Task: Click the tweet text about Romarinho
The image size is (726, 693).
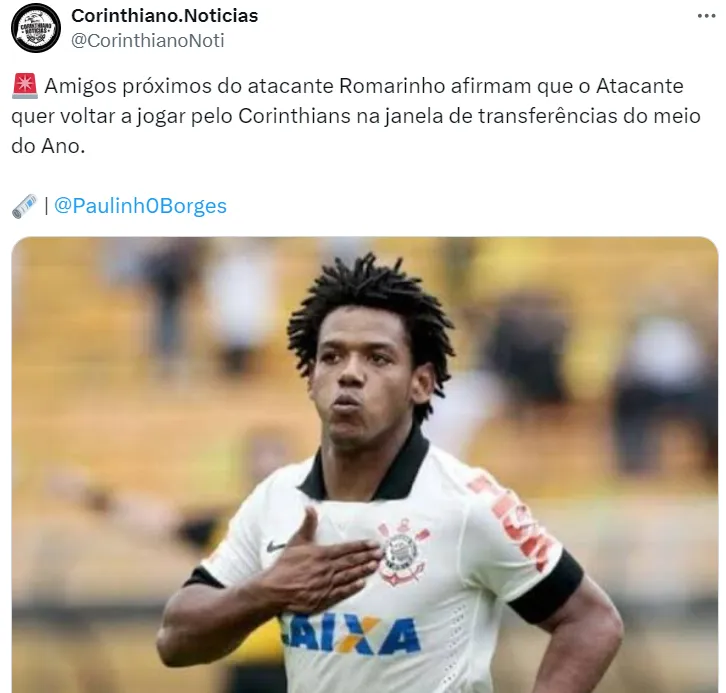Action: click(356, 116)
